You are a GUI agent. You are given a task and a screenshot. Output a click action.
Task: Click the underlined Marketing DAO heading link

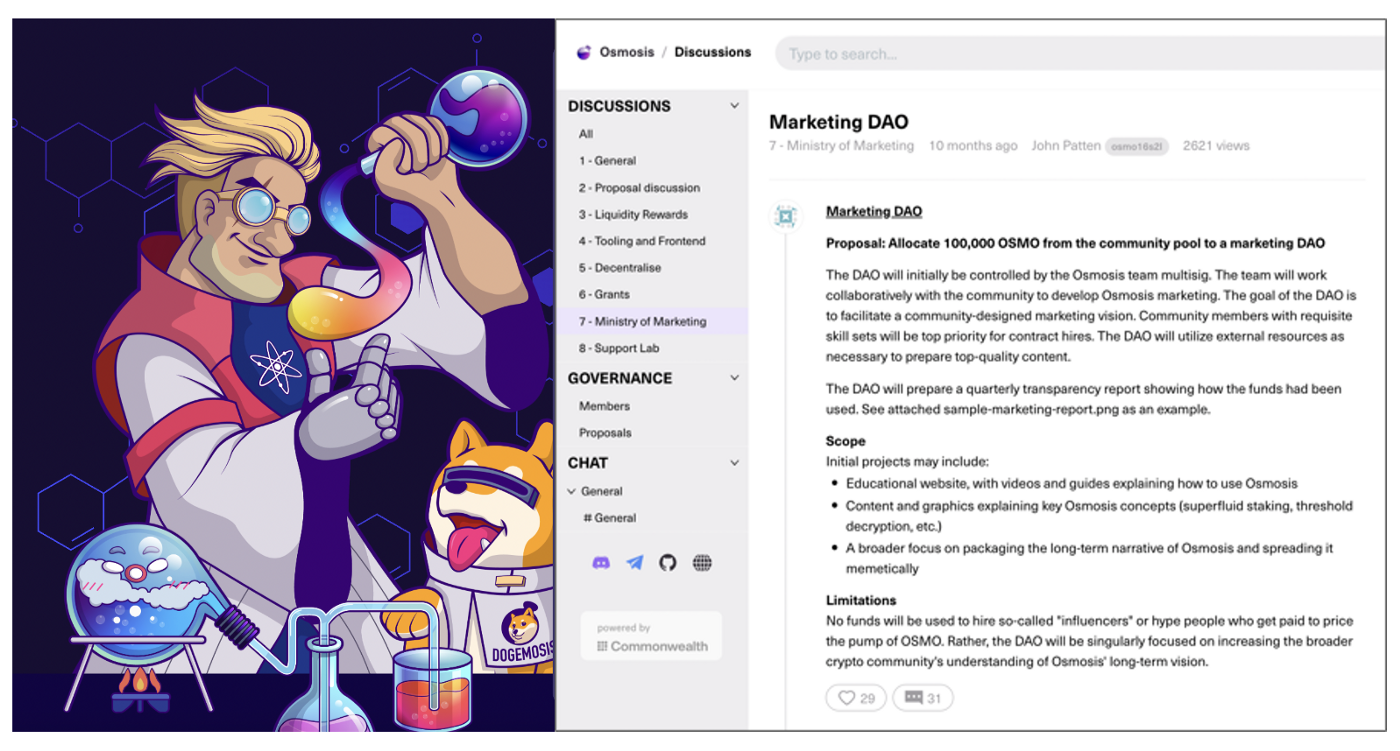point(873,212)
